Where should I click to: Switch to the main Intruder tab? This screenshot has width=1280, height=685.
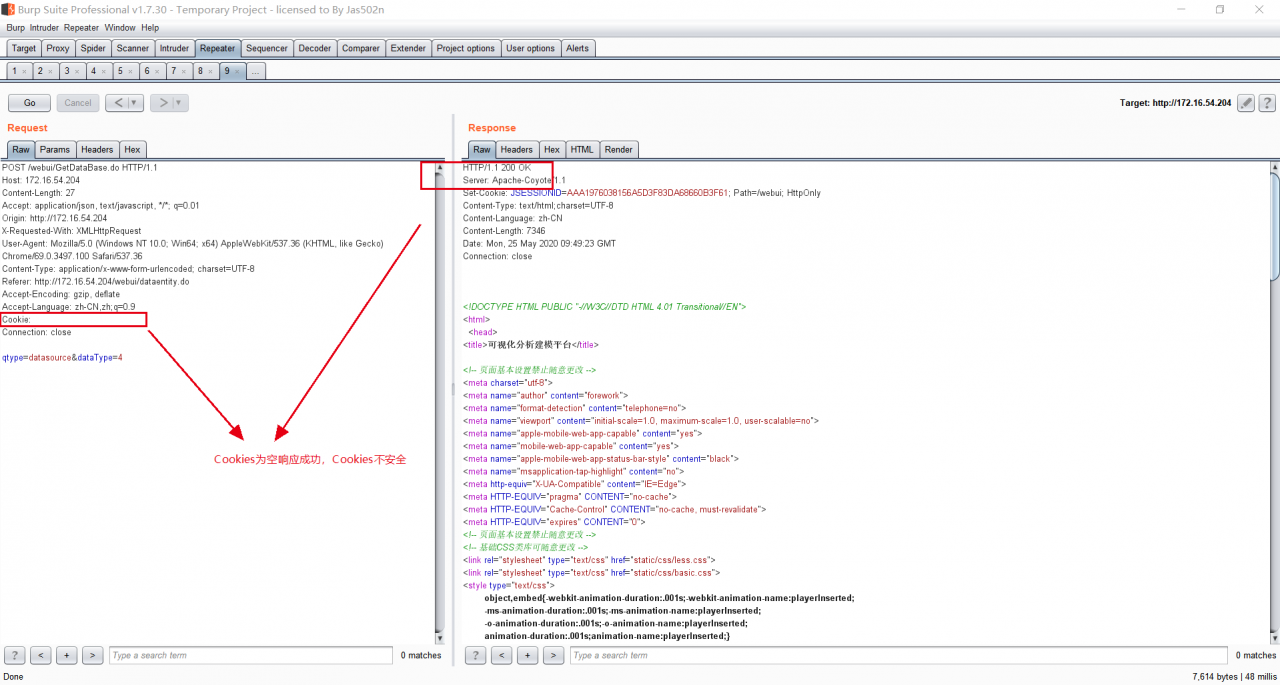[174, 48]
